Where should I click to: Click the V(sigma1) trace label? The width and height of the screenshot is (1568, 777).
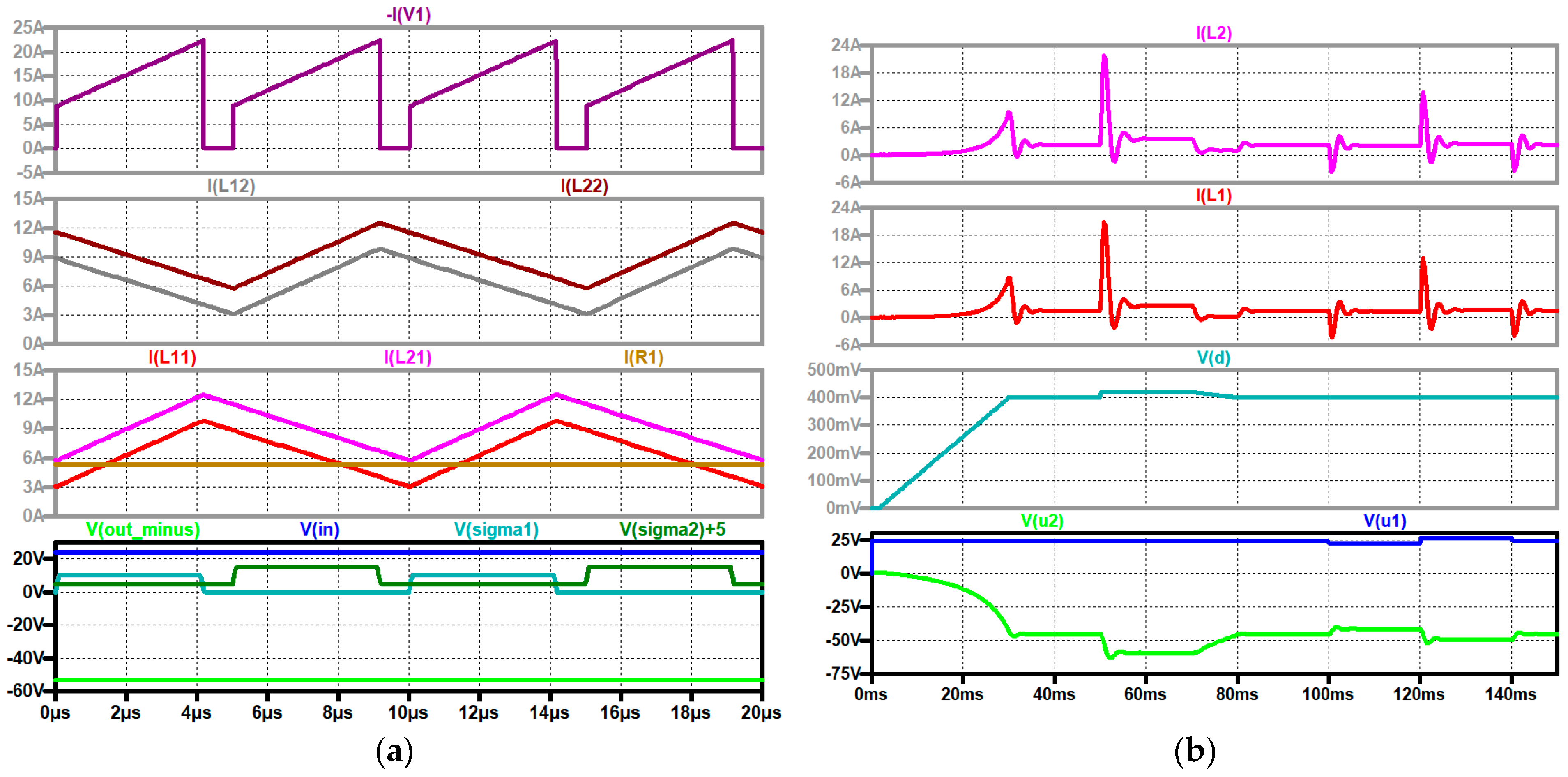[x=496, y=529]
